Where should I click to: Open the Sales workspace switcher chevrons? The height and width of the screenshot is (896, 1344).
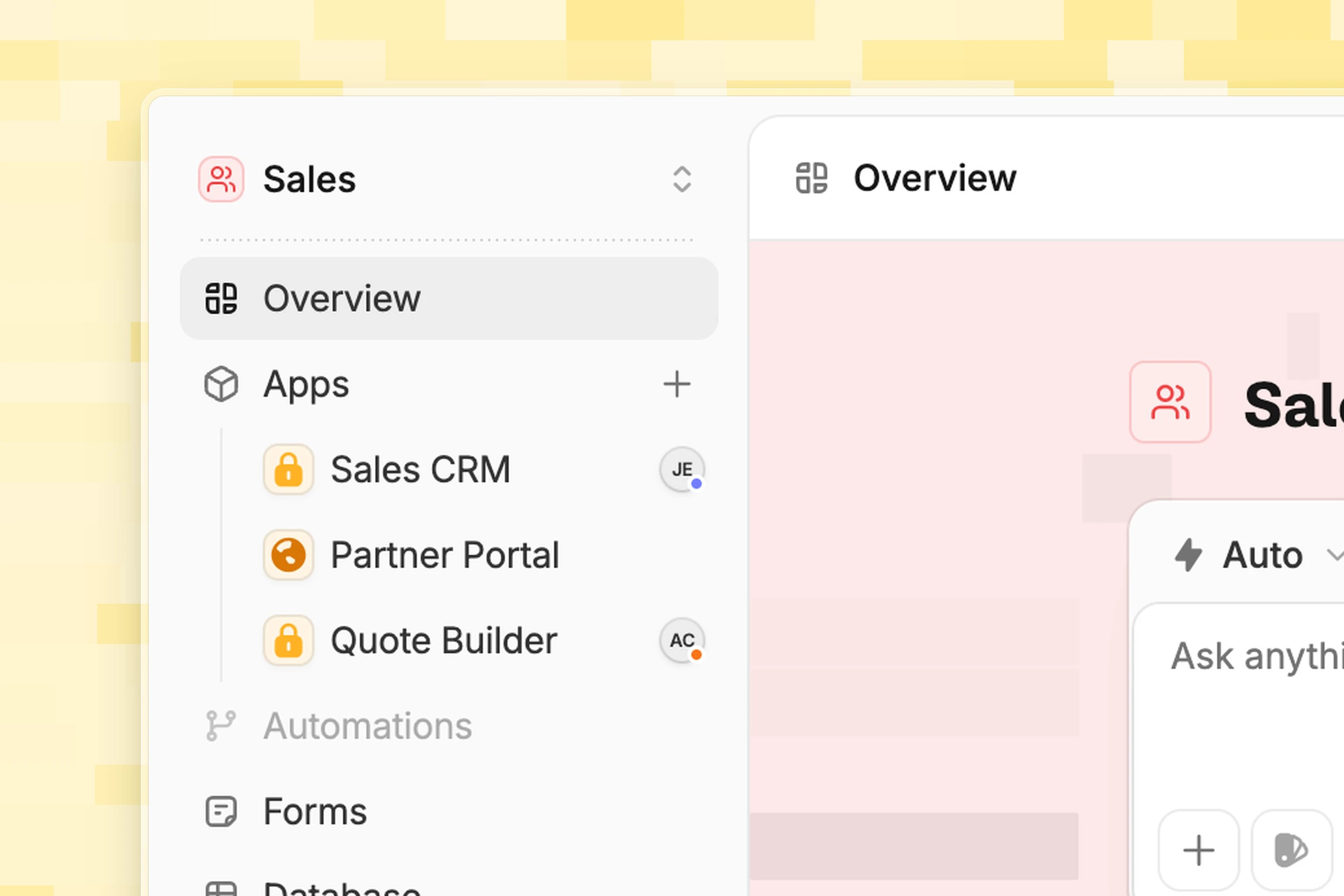pyautogui.click(x=682, y=179)
